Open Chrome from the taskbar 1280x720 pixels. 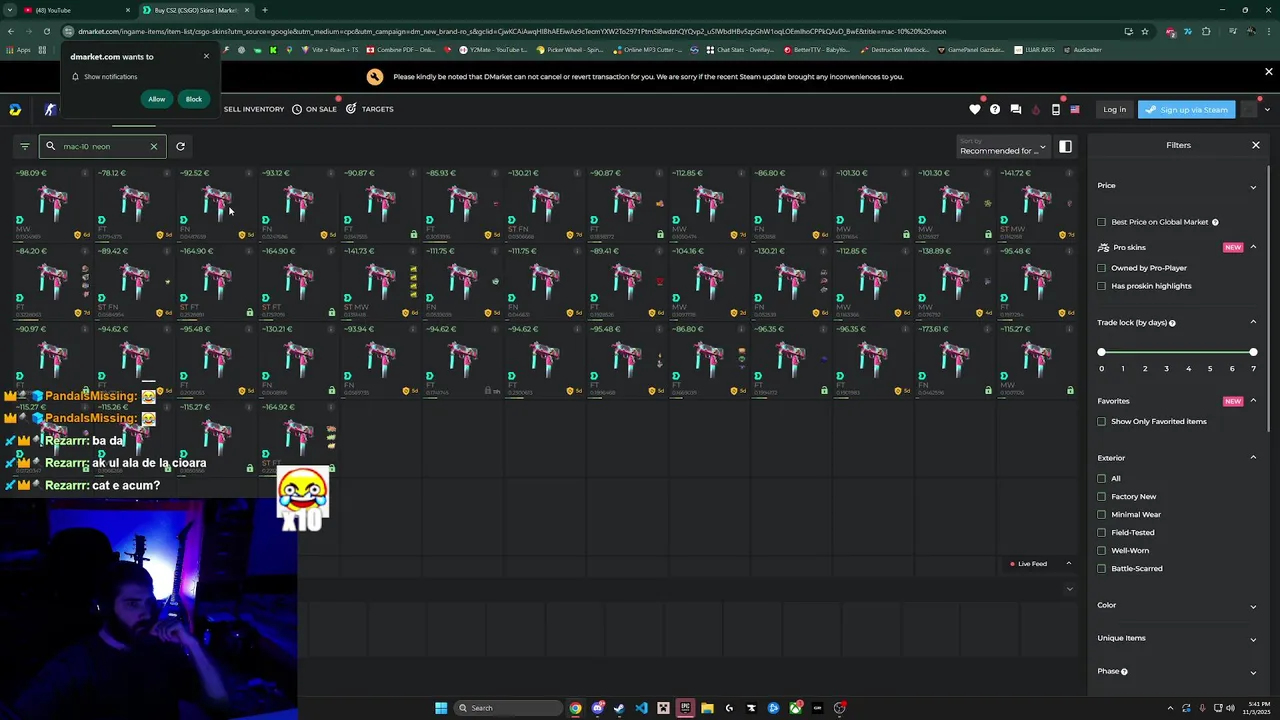point(576,708)
